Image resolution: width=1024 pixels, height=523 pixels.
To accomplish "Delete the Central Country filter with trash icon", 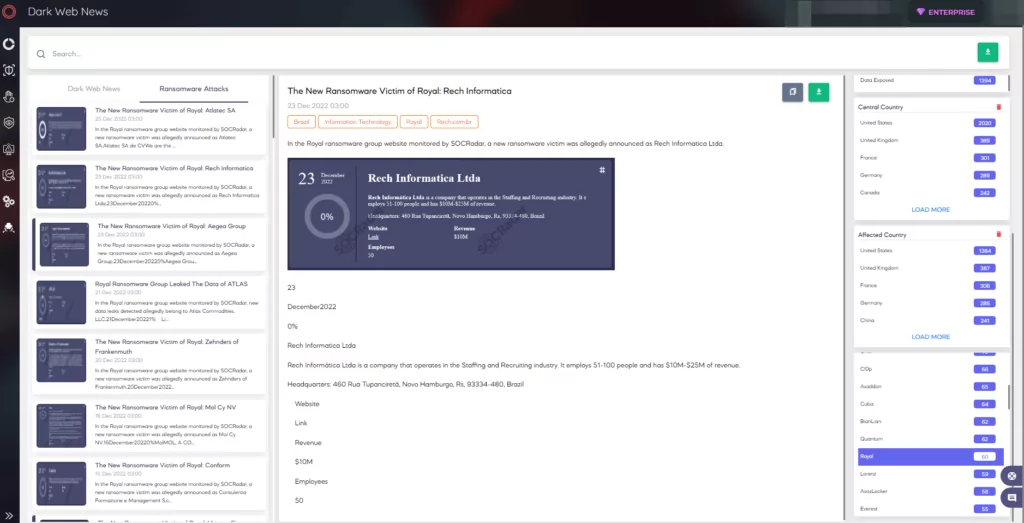I will coord(998,106).
